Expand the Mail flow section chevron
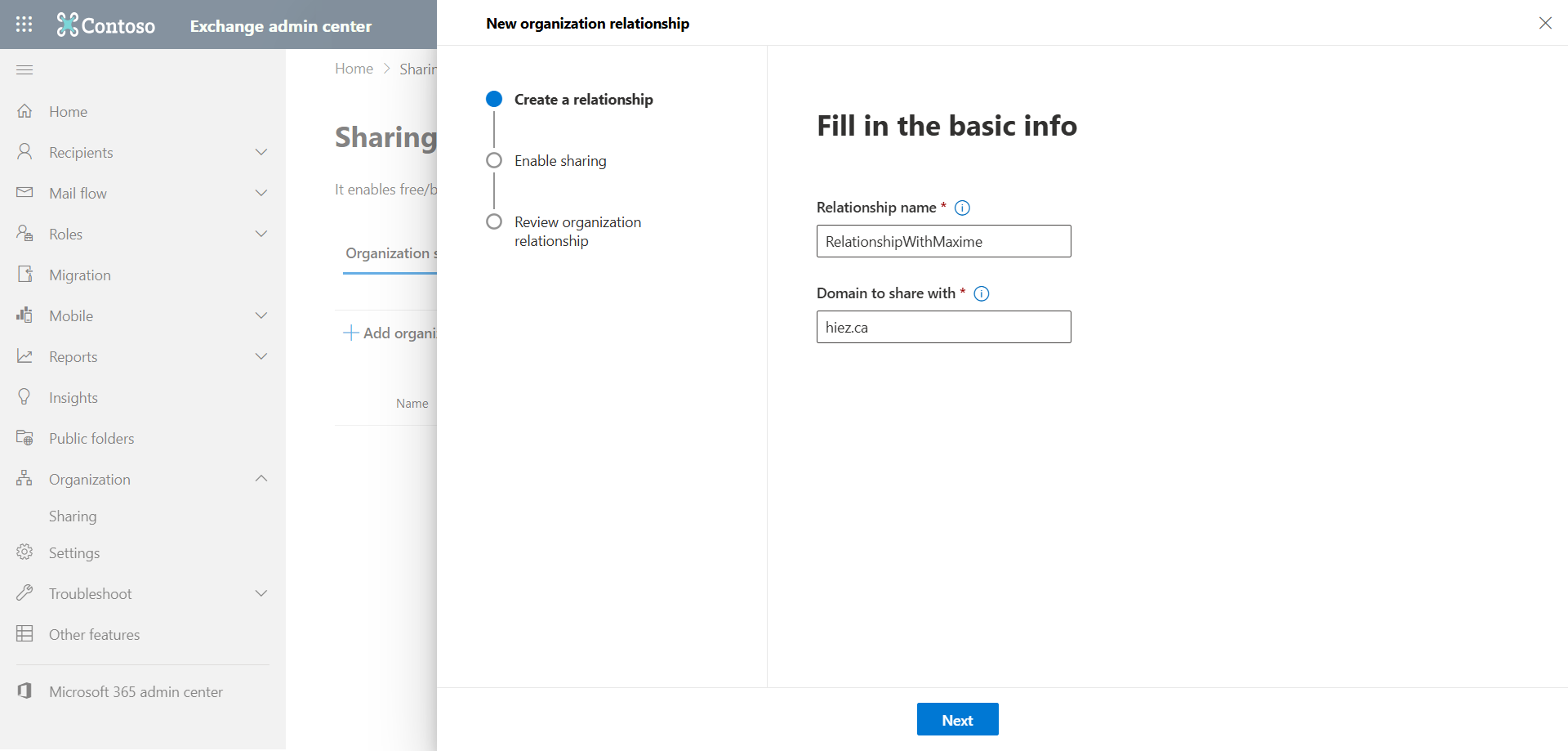Screen dimensions: 1568x751 pyautogui.click(x=261, y=193)
